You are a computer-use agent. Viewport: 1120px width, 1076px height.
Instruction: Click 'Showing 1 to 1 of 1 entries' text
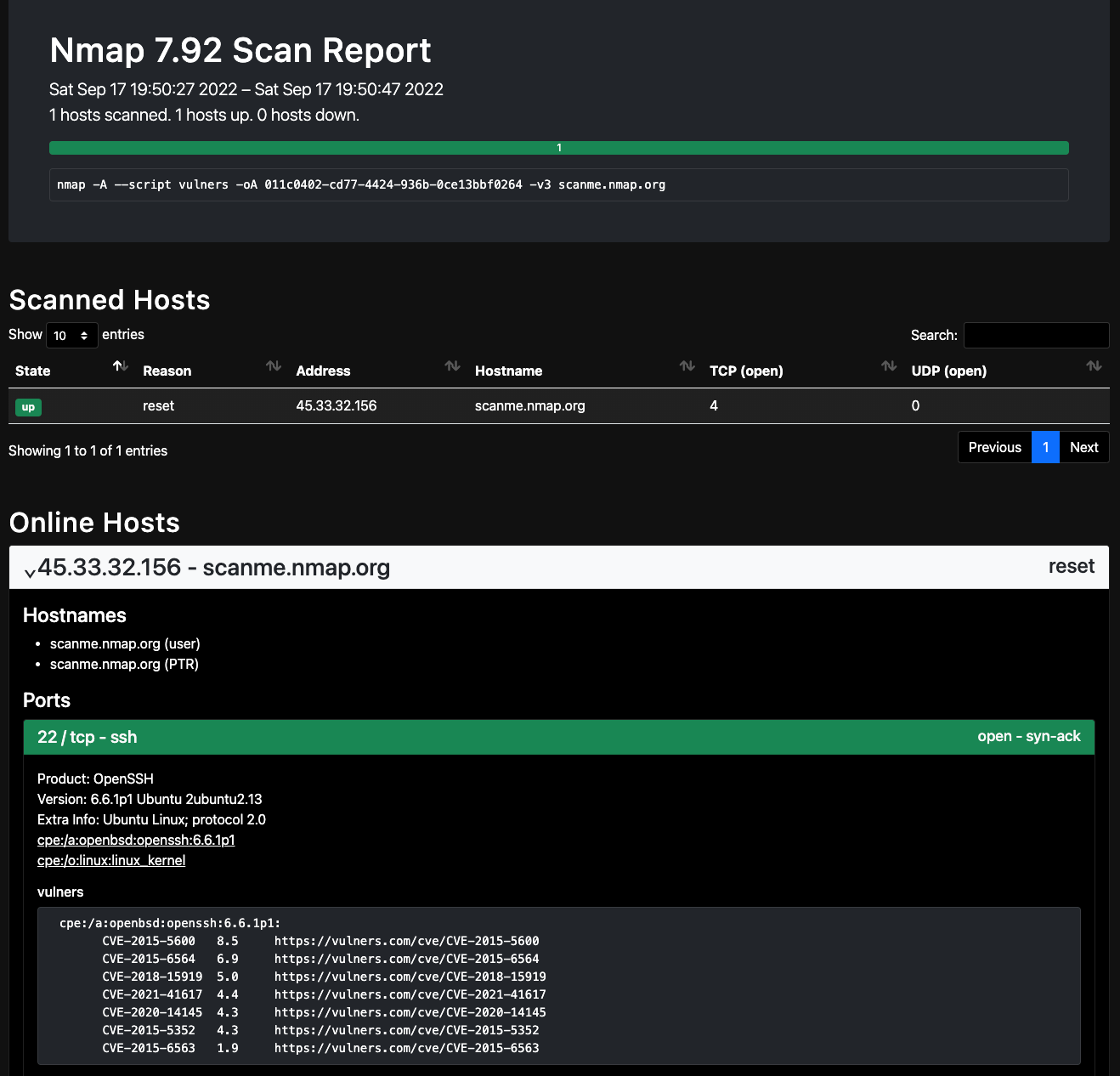coord(88,450)
